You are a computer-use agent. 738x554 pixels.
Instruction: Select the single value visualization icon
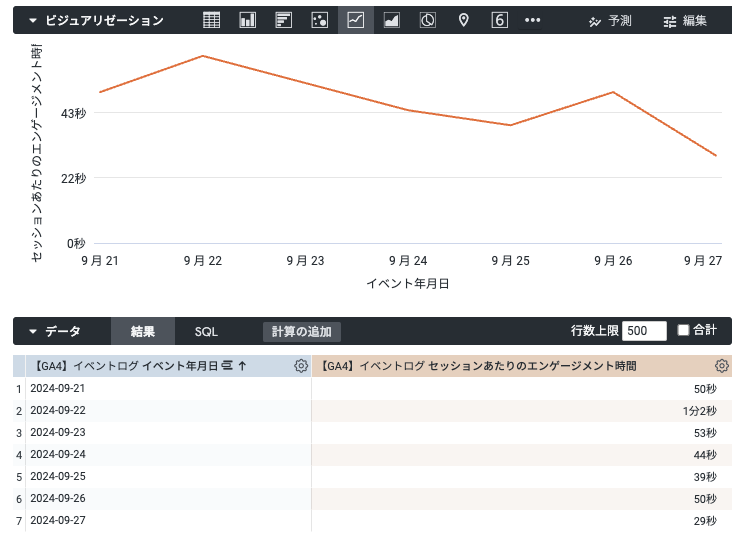[499, 20]
